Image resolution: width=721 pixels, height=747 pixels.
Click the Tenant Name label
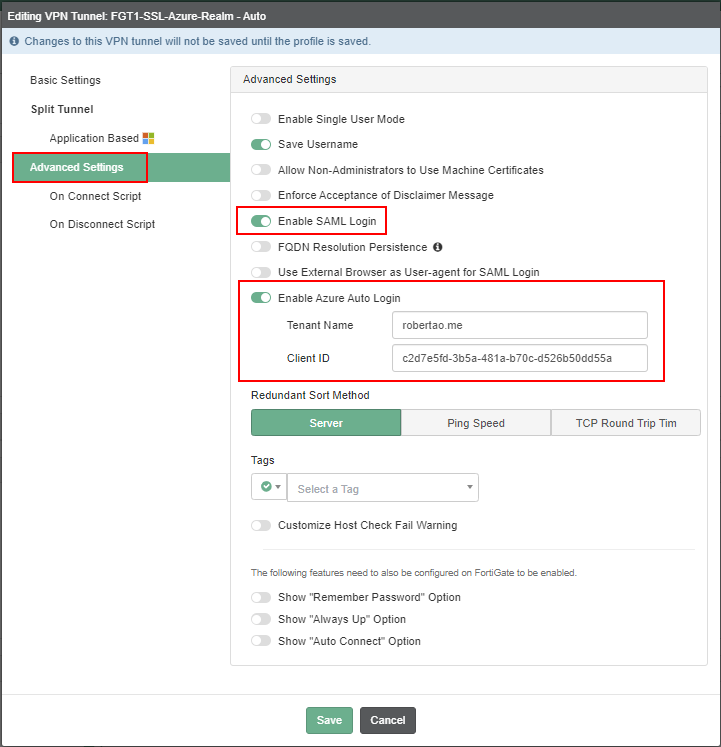point(320,325)
